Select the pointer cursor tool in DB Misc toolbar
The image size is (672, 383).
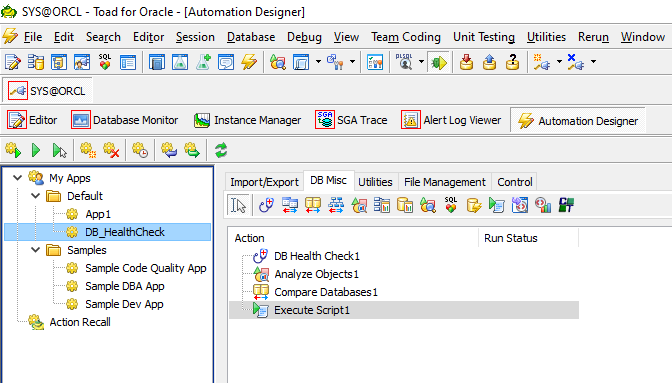(238, 205)
